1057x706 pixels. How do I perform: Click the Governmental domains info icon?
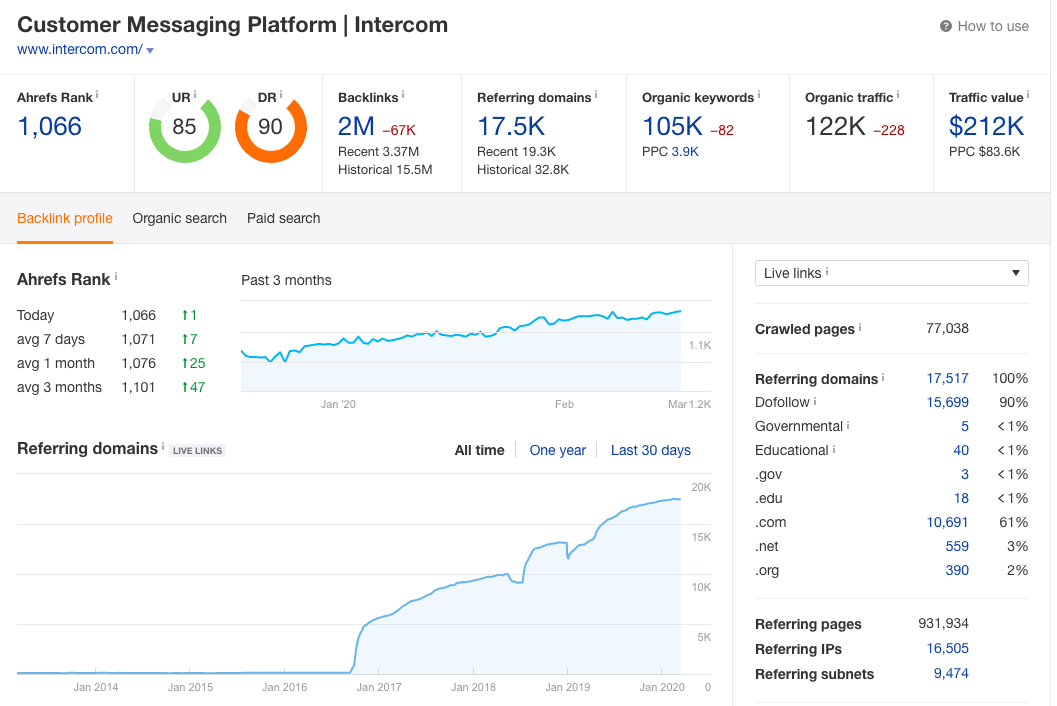point(847,426)
